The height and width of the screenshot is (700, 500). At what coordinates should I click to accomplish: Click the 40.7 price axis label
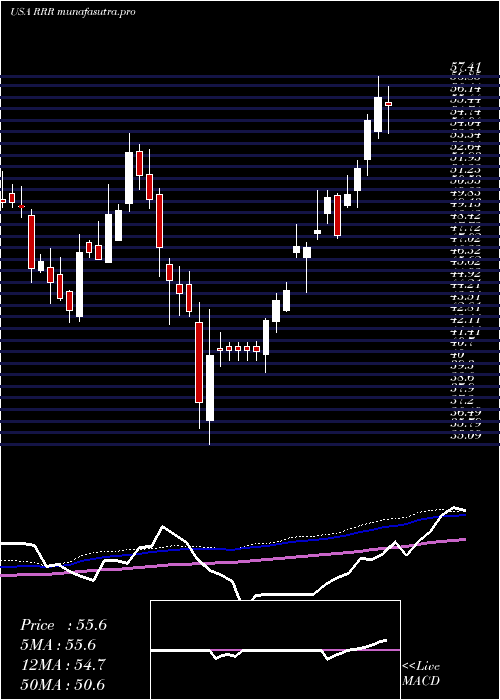coord(462,343)
